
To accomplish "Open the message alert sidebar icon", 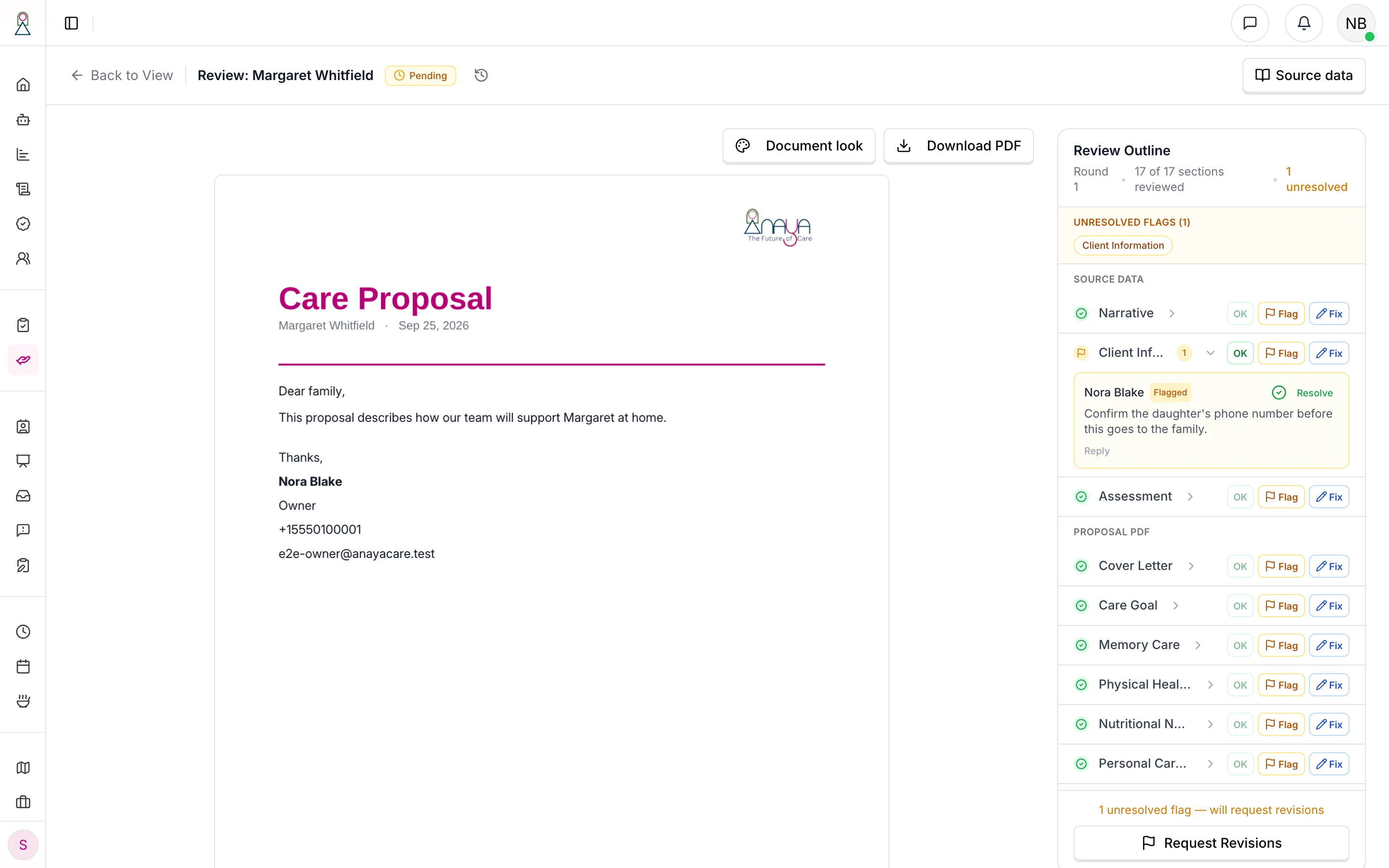I will click(x=23, y=530).
